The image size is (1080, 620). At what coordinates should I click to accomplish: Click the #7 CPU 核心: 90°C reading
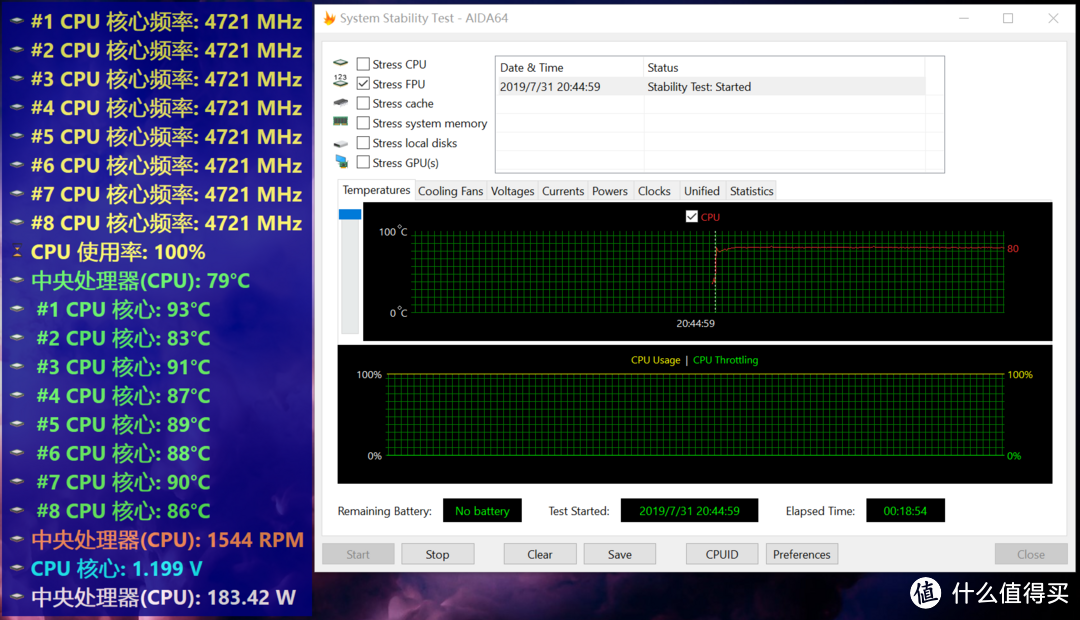[123, 482]
